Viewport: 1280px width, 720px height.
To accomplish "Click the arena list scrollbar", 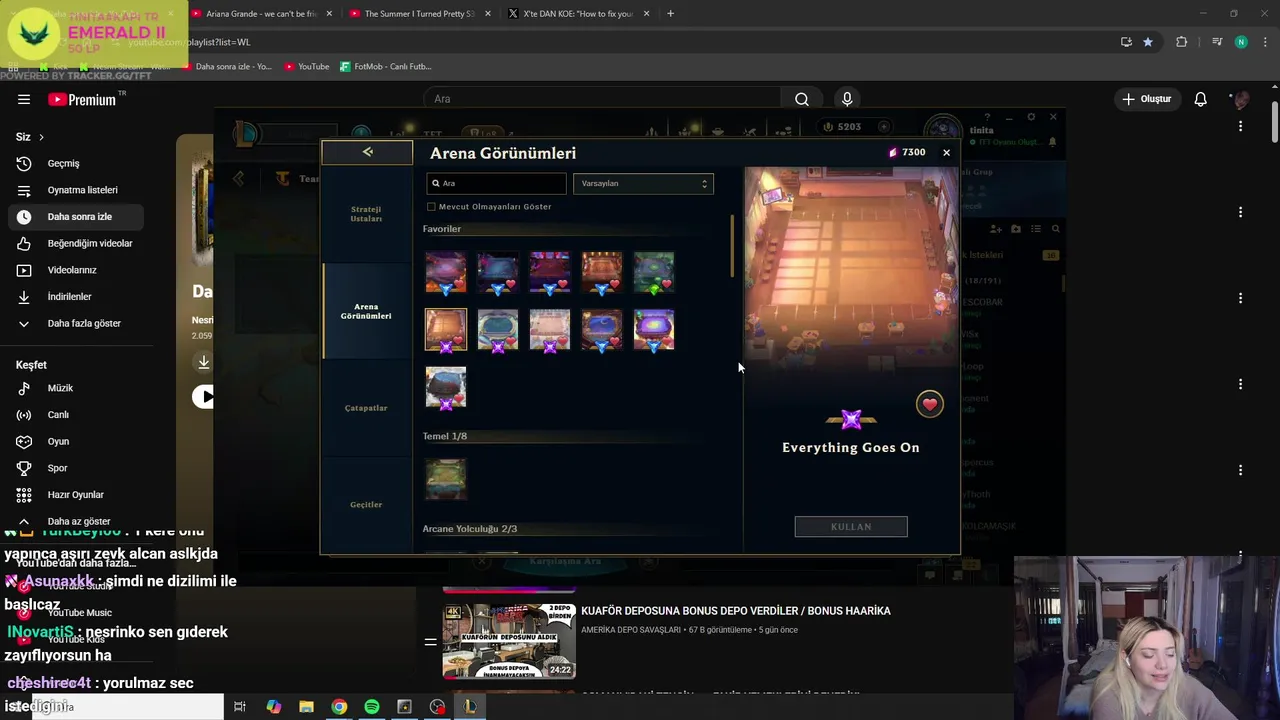I will [x=732, y=246].
